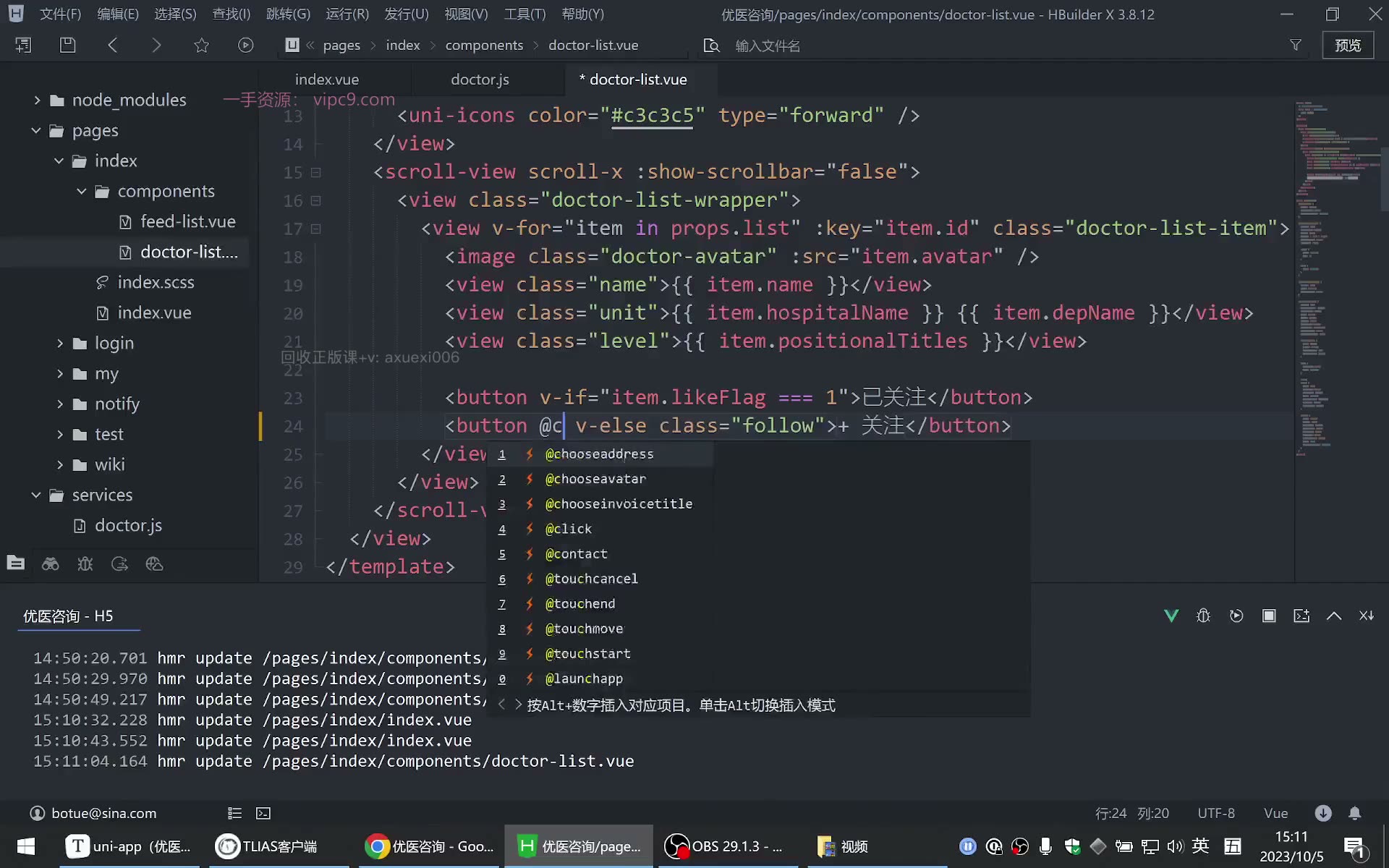Click the 预览 preview button

coord(1348,45)
